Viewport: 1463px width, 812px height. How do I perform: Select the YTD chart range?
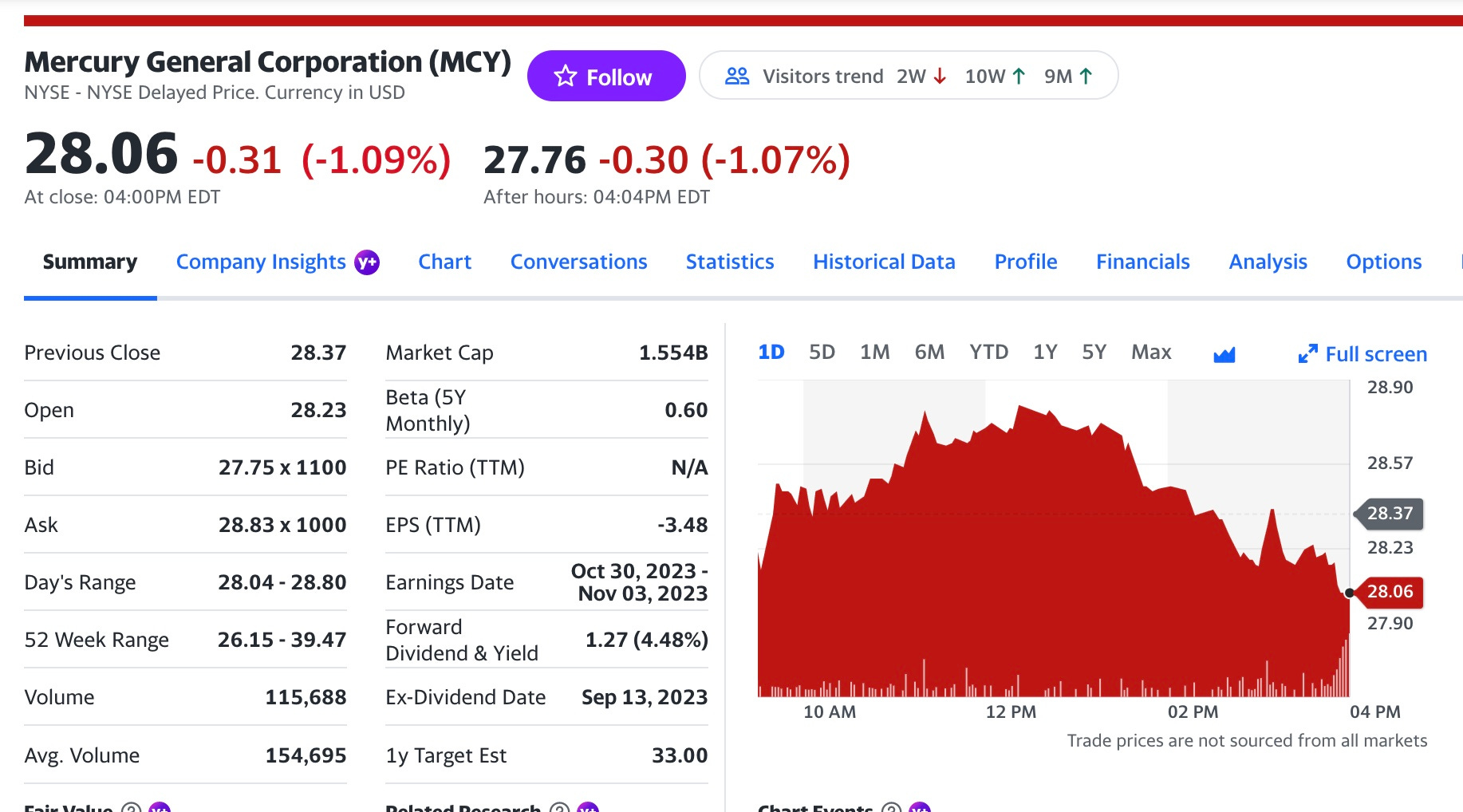pyautogui.click(x=989, y=352)
